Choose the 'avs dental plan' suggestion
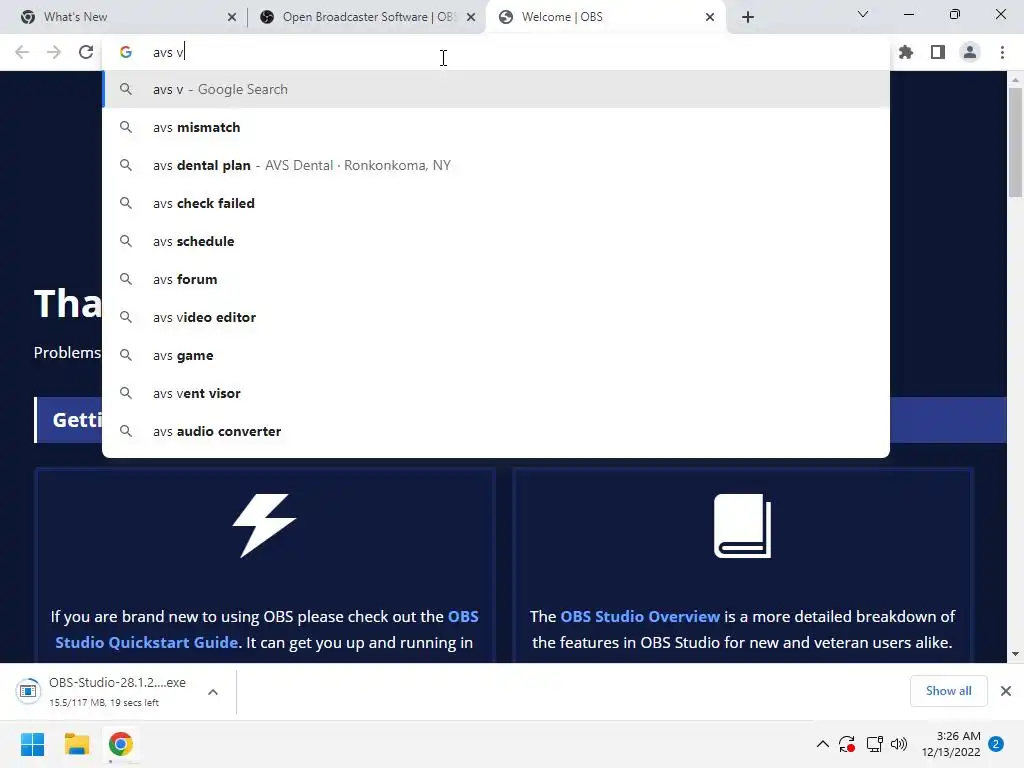The height and width of the screenshot is (768, 1024). coord(496,165)
